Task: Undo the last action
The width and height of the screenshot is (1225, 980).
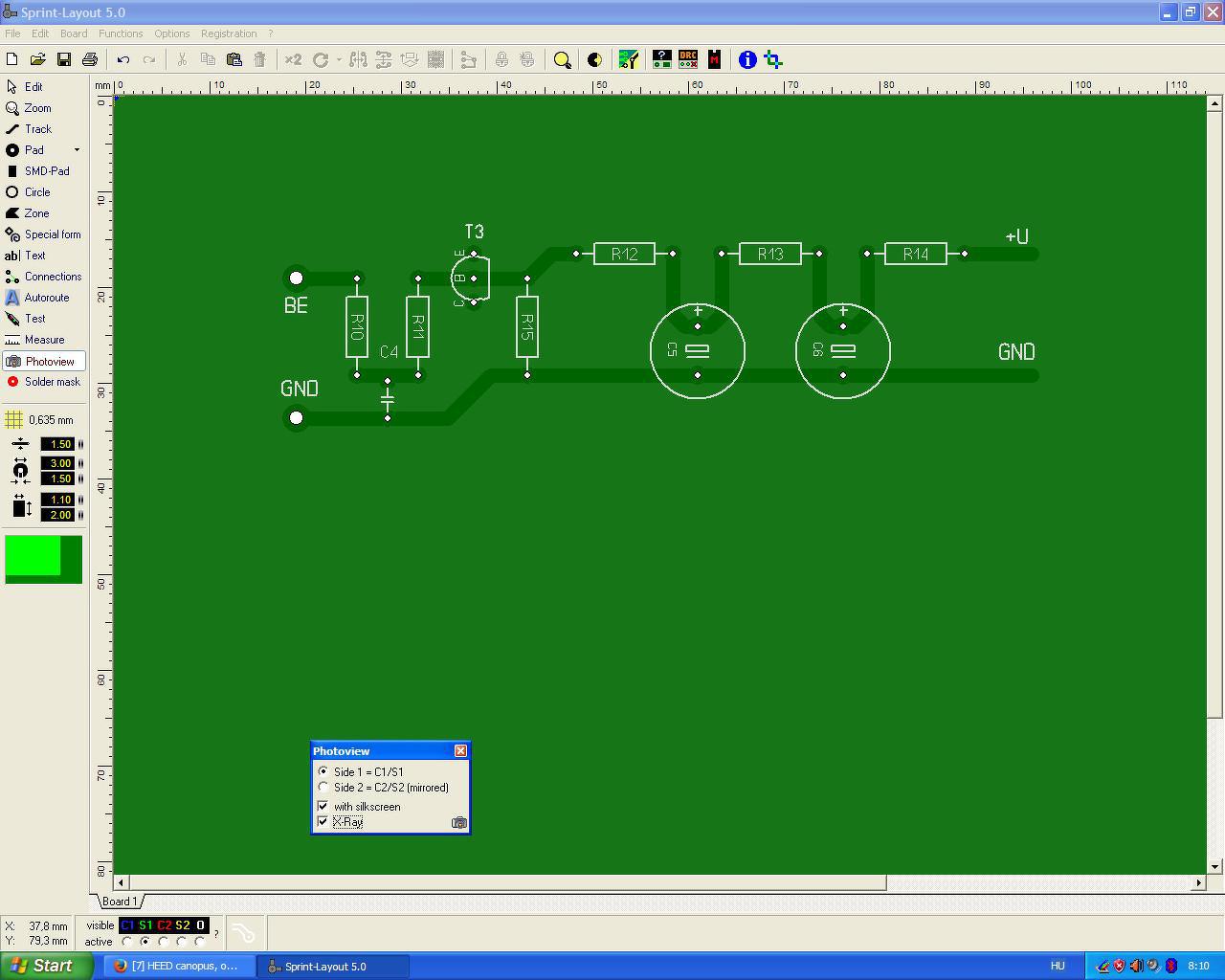Action: (123, 59)
